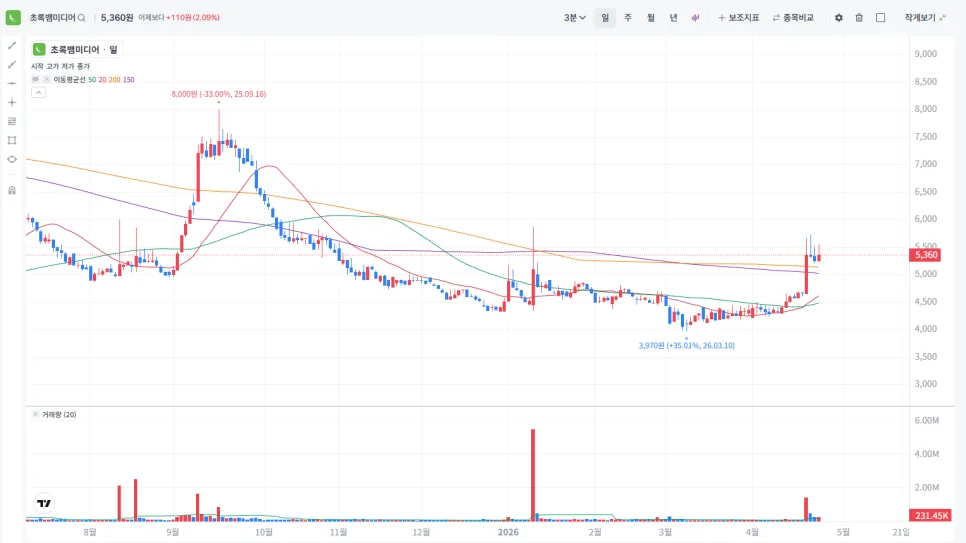Click the 2026 label on time axis

(508, 532)
